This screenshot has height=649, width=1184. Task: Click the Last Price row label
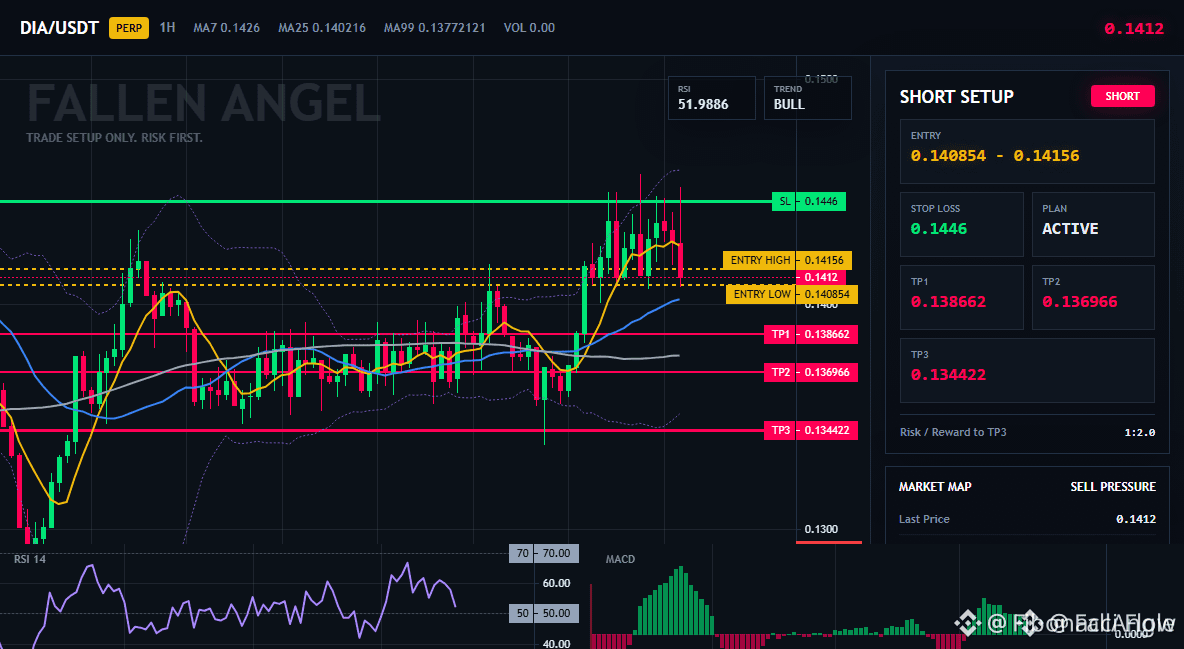(x=924, y=519)
